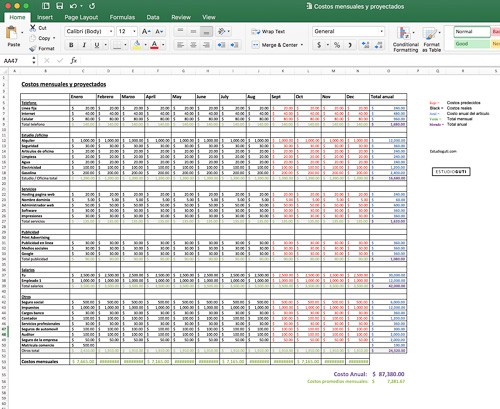Open the workbook panel icon beside Save
Viewport: 500px width, 409px height.
tap(46, 6)
